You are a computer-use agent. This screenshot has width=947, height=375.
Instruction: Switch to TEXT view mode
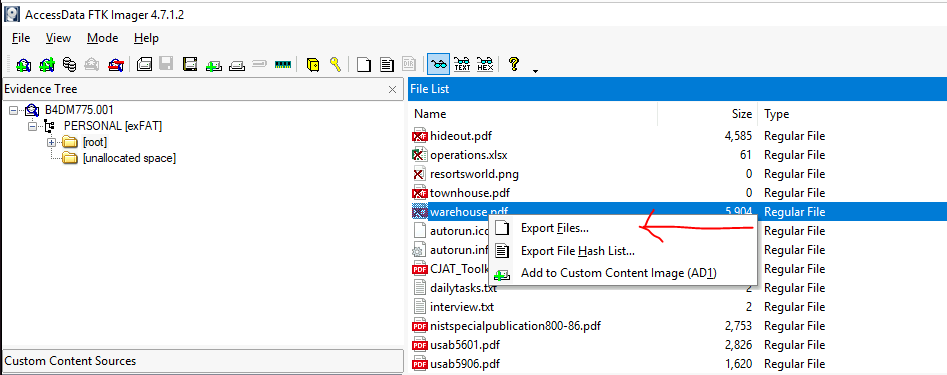[462, 64]
